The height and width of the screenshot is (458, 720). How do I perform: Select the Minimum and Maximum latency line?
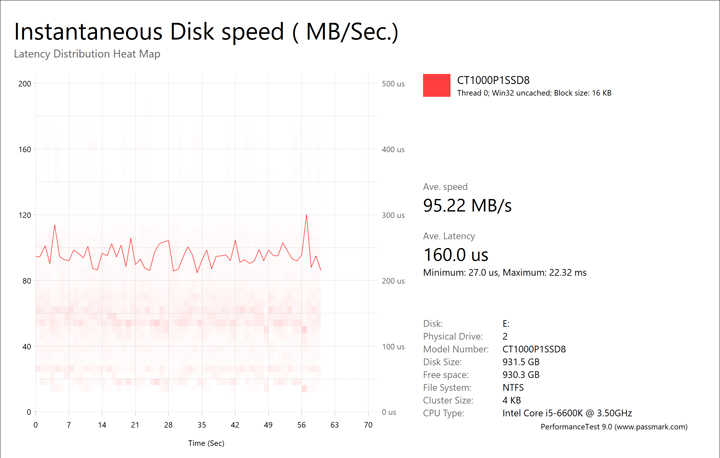tap(505, 272)
